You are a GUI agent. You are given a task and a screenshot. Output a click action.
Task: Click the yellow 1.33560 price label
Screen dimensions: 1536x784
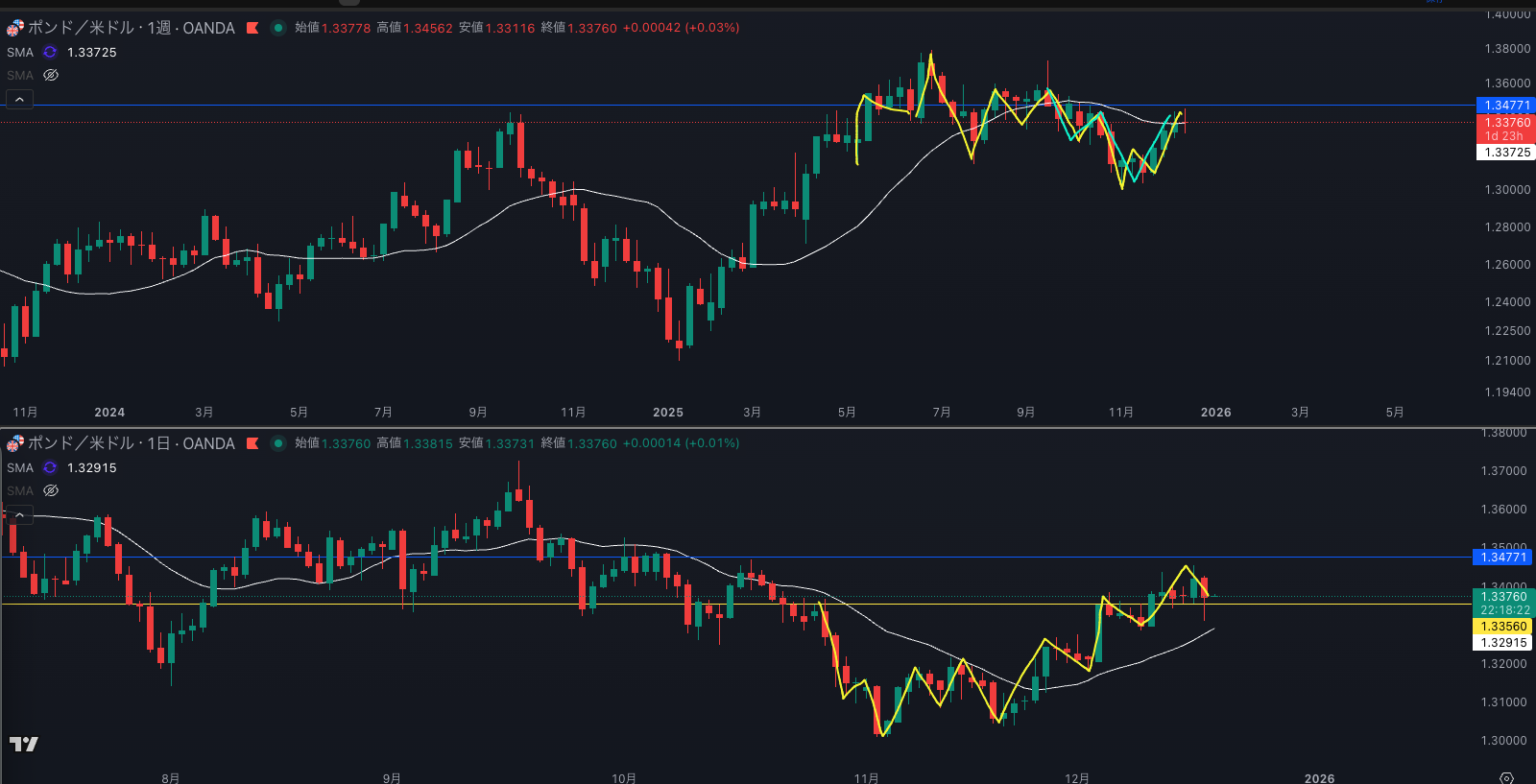[1503, 627]
